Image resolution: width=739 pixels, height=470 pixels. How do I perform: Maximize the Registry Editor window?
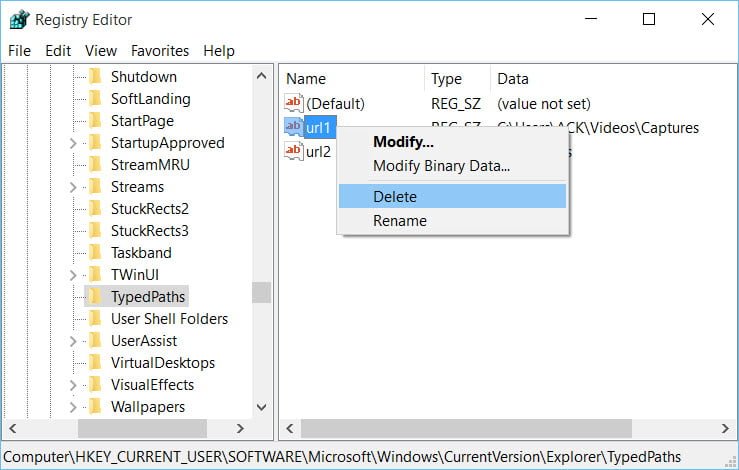pos(649,19)
